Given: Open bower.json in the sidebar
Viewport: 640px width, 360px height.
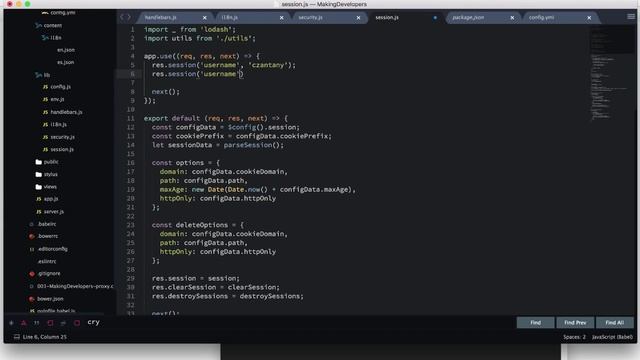Looking at the screenshot, I should tap(46, 299).
